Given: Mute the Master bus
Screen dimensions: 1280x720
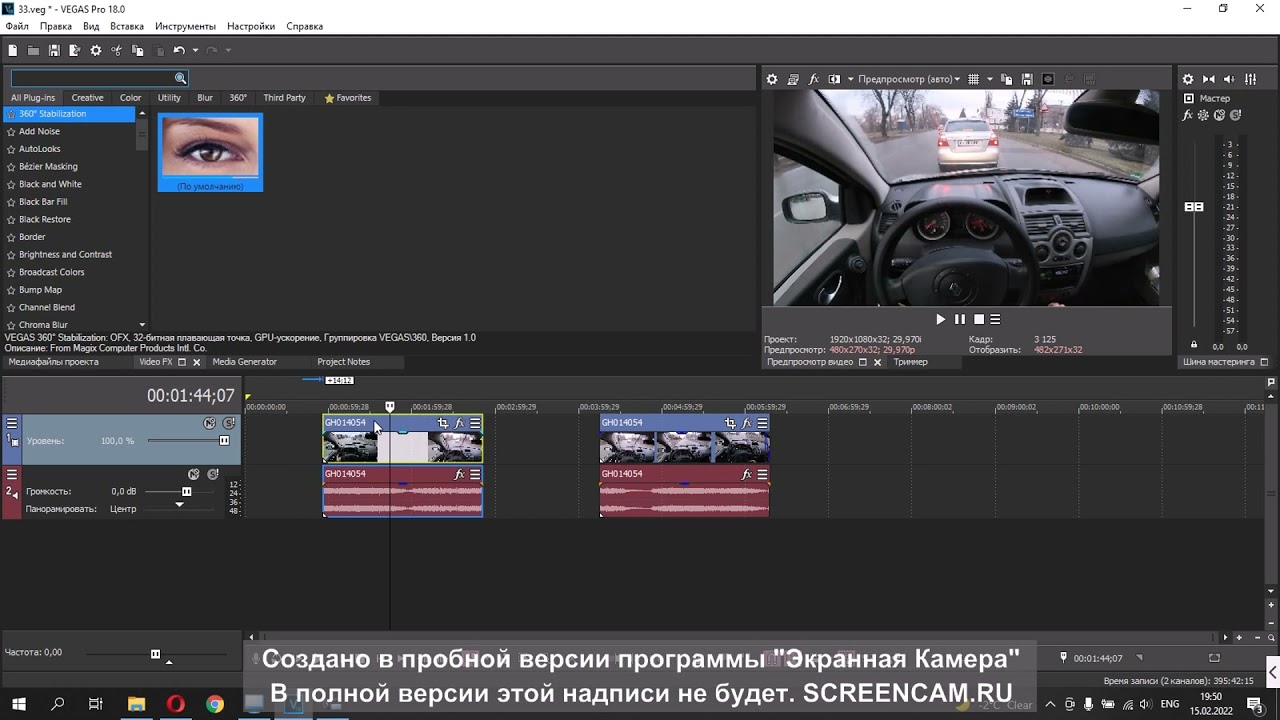Looking at the screenshot, I should [1220, 115].
